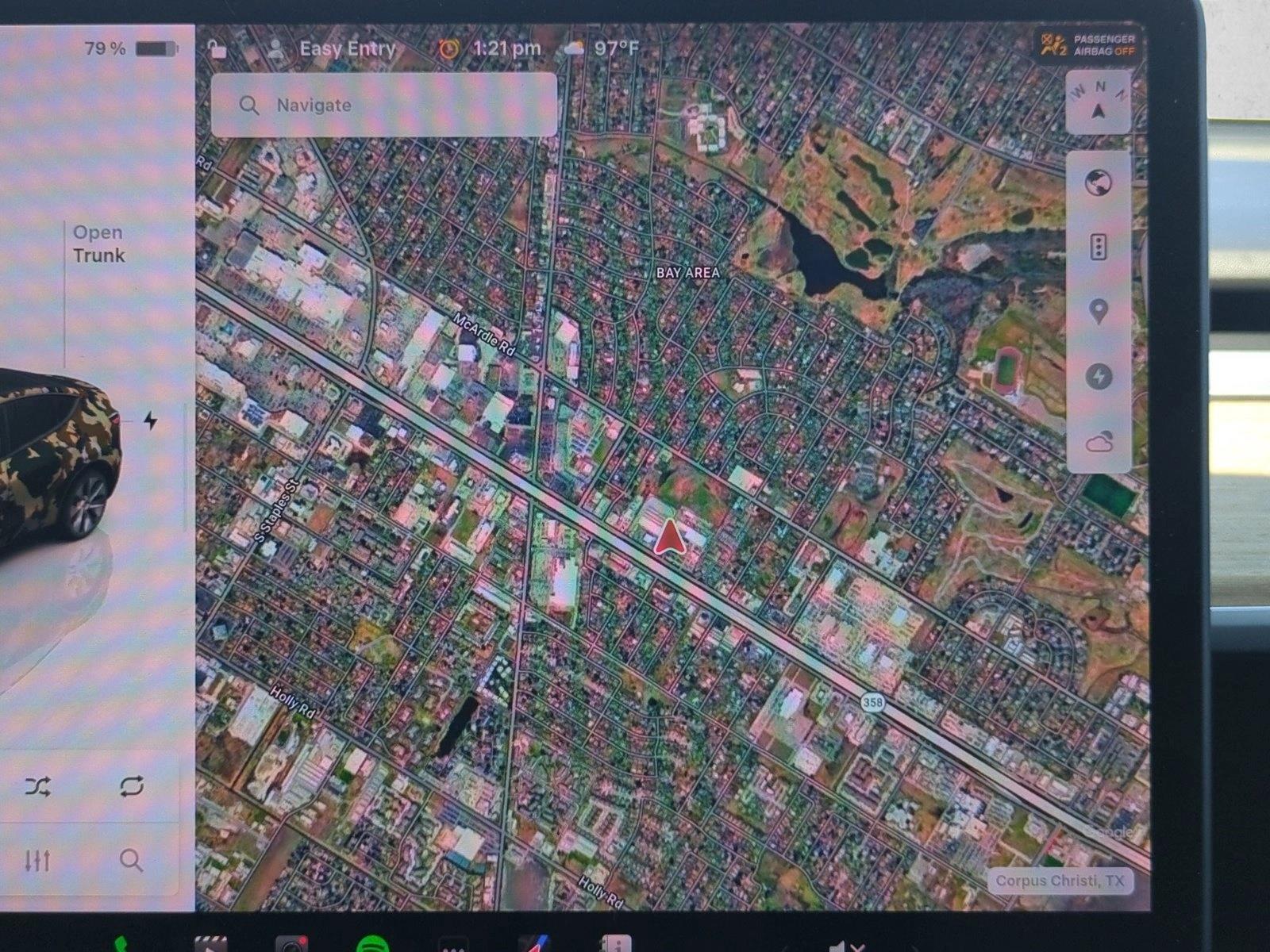Tap the Navigate search field
Viewport: 1270px width, 952px height.
(384, 105)
